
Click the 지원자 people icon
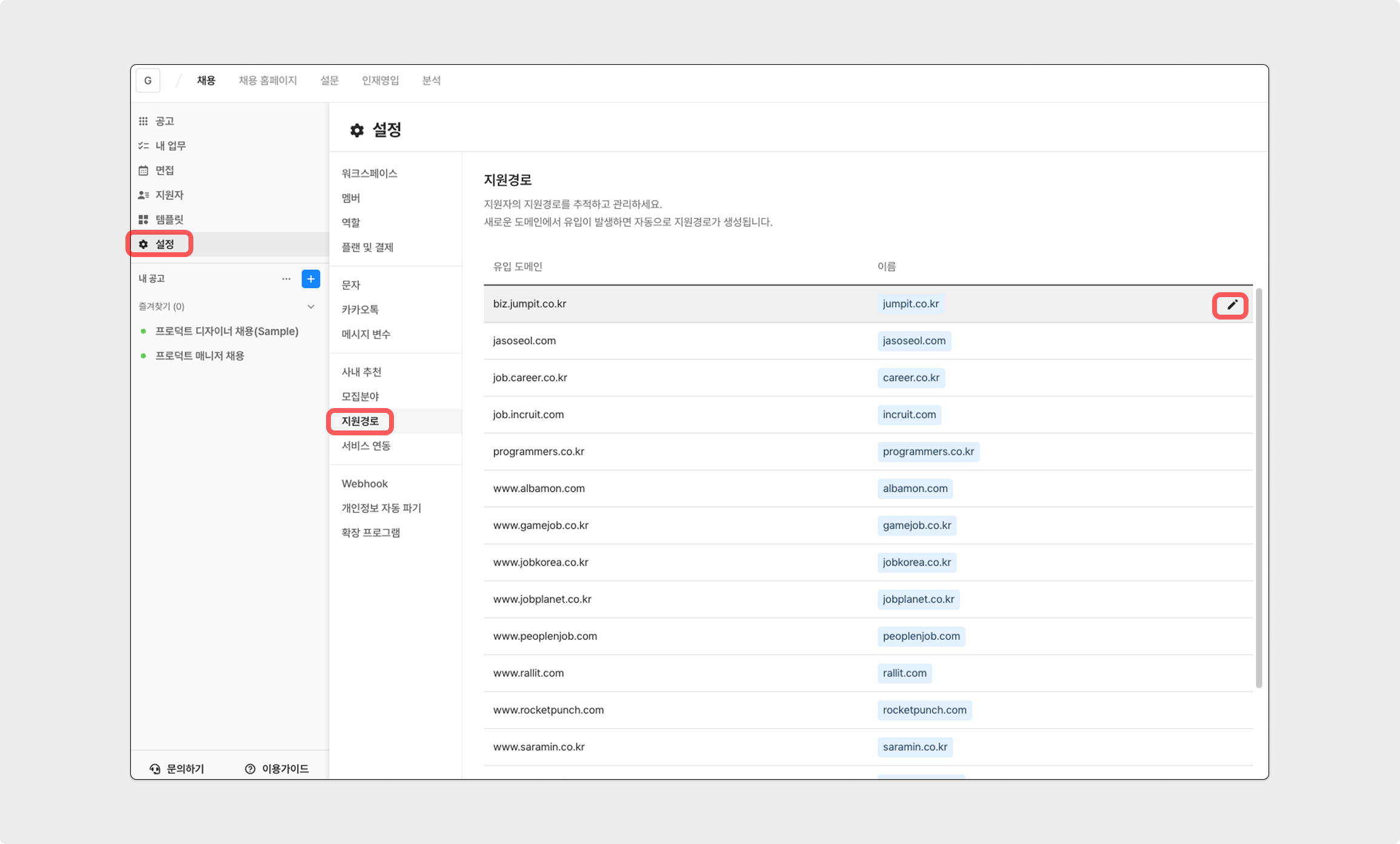coord(143,195)
